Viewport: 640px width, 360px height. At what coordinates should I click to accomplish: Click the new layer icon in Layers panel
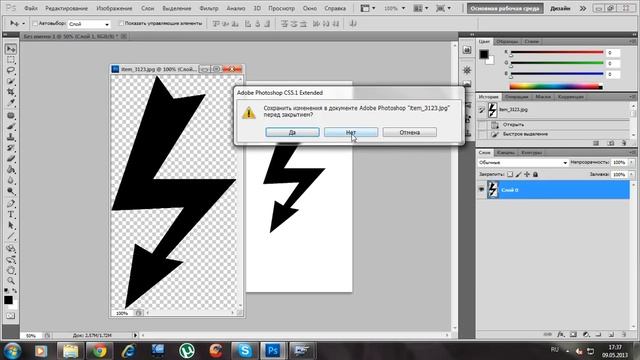click(x=611, y=334)
